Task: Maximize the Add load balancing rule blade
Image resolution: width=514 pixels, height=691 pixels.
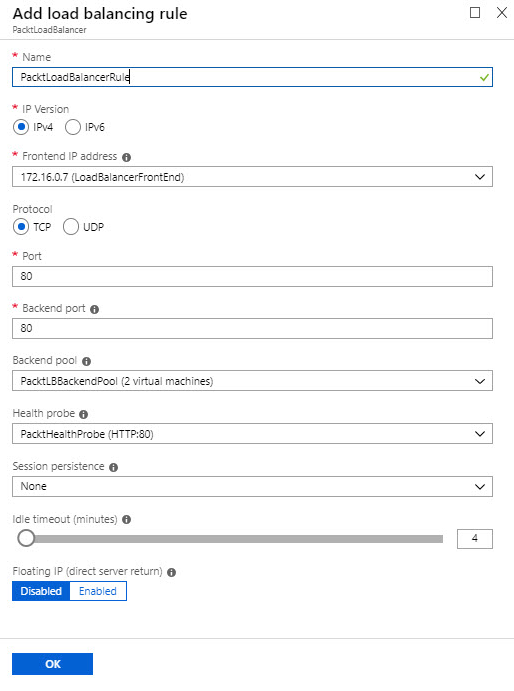Action: (475, 13)
